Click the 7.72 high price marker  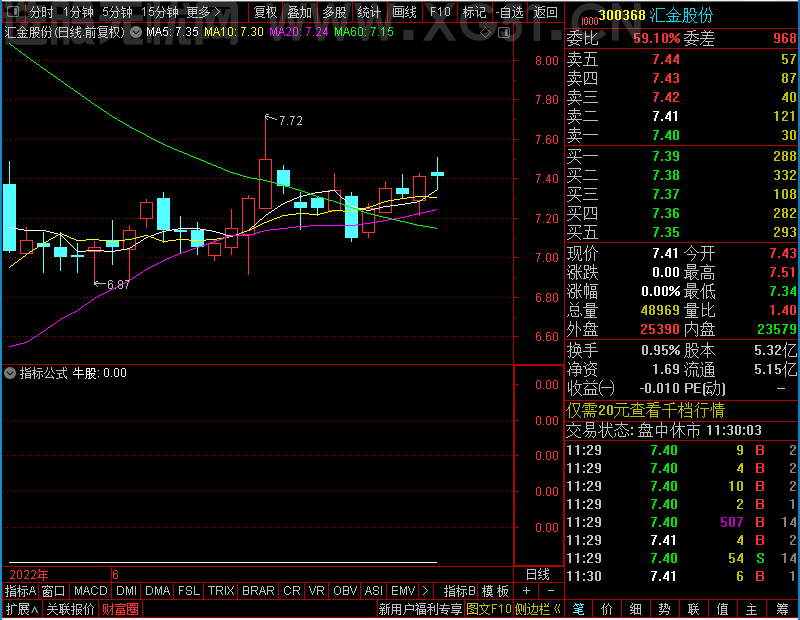(291, 121)
